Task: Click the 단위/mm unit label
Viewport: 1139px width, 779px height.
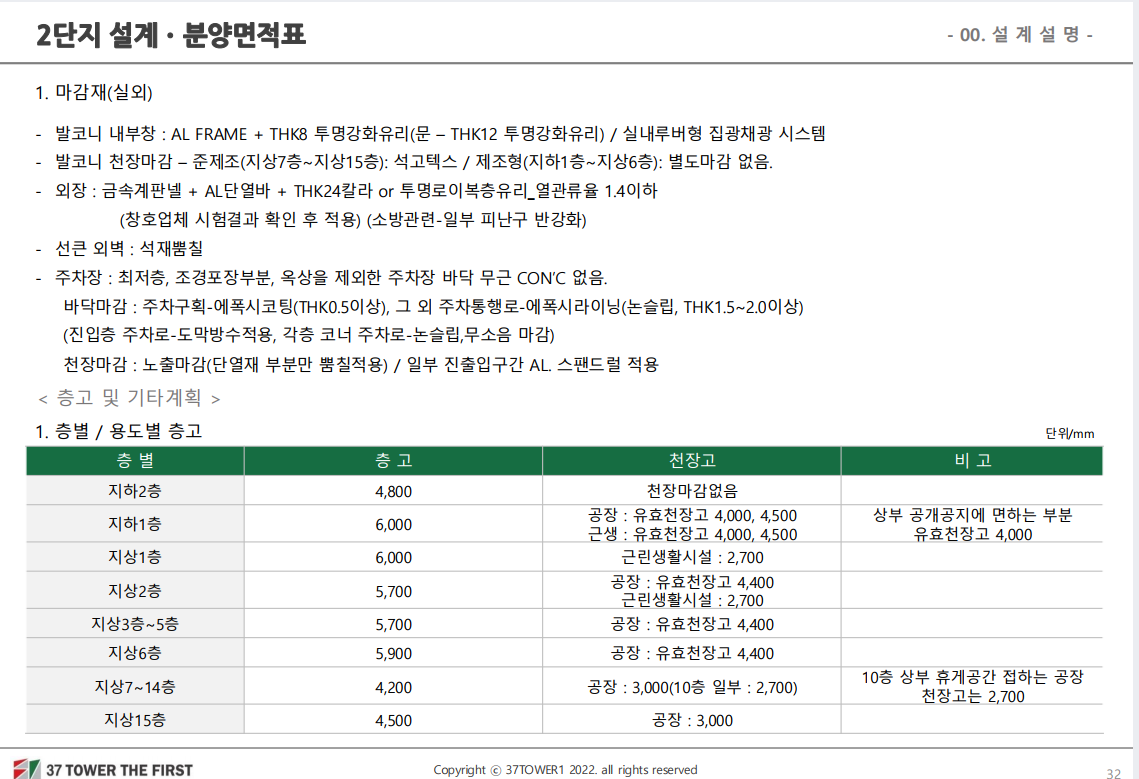Action: [x=1069, y=433]
